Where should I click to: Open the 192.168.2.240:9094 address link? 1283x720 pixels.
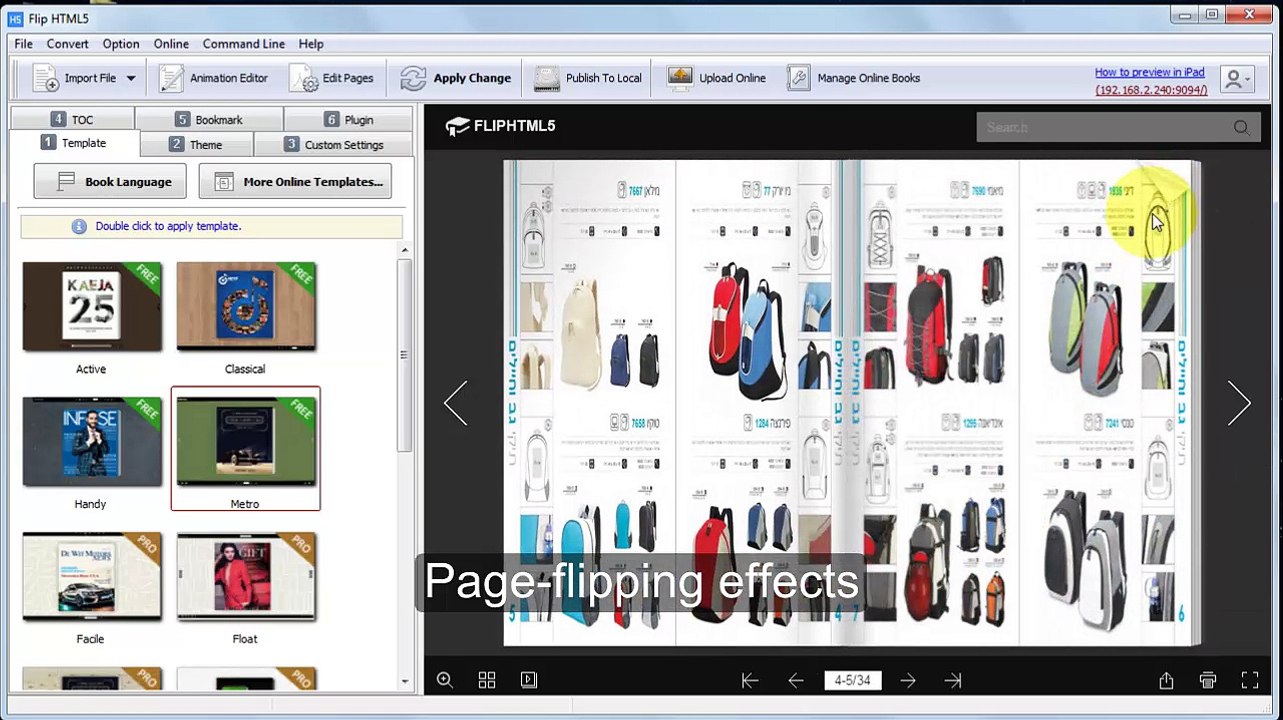tap(1151, 90)
